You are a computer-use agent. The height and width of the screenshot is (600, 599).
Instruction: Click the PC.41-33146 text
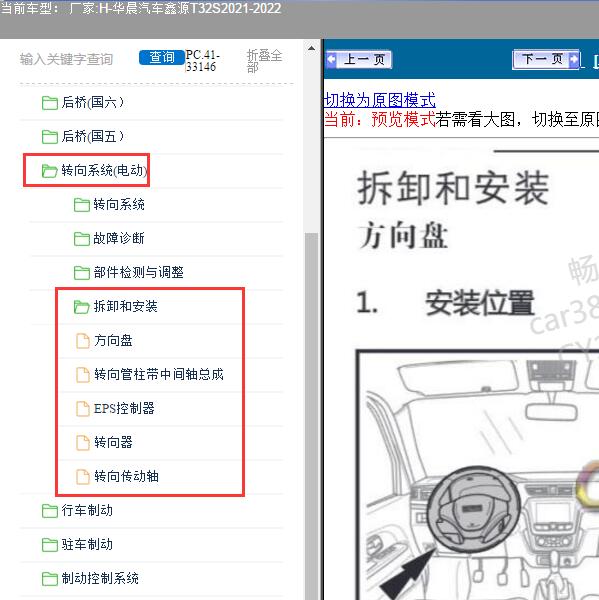202,61
